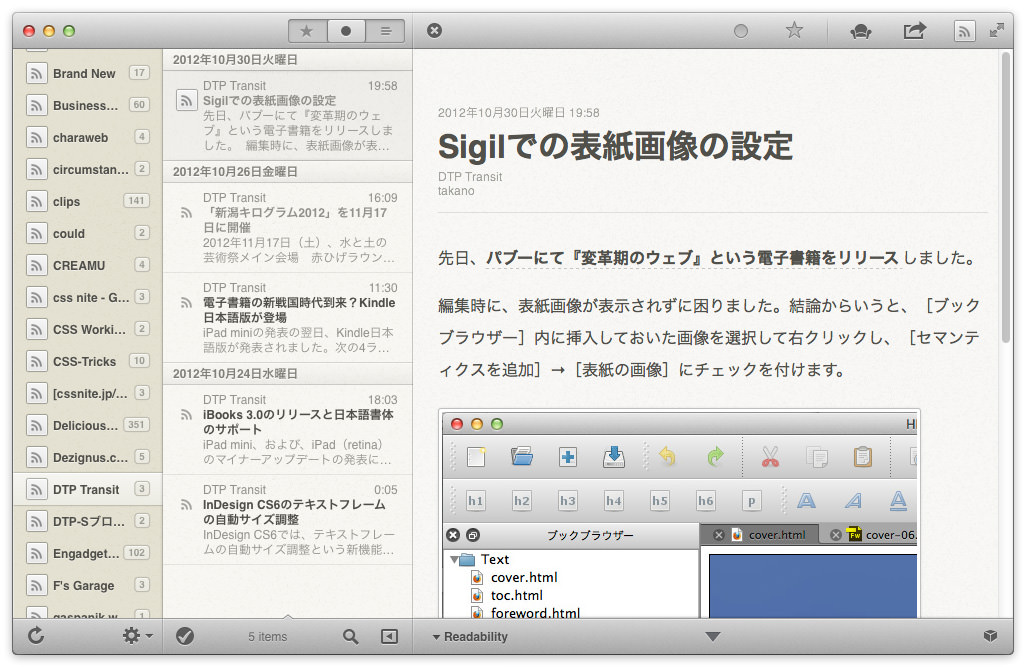Click the RSS icon in article toolbar
Image resolution: width=1026 pixels, height=667 pixels.
pyautogui.click(x=964, y=31)
